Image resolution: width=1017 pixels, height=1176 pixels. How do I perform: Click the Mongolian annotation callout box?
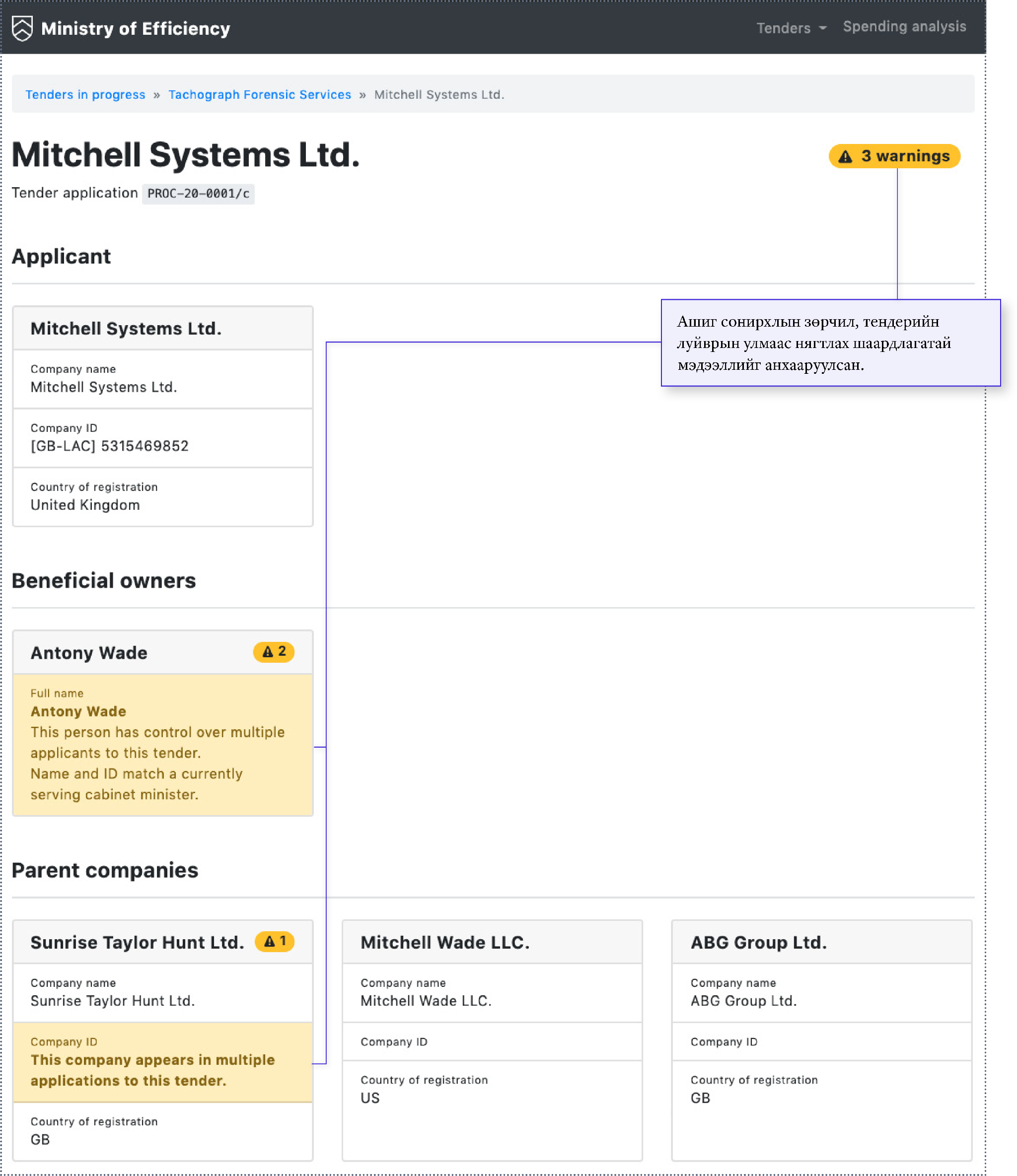(830, 343)
